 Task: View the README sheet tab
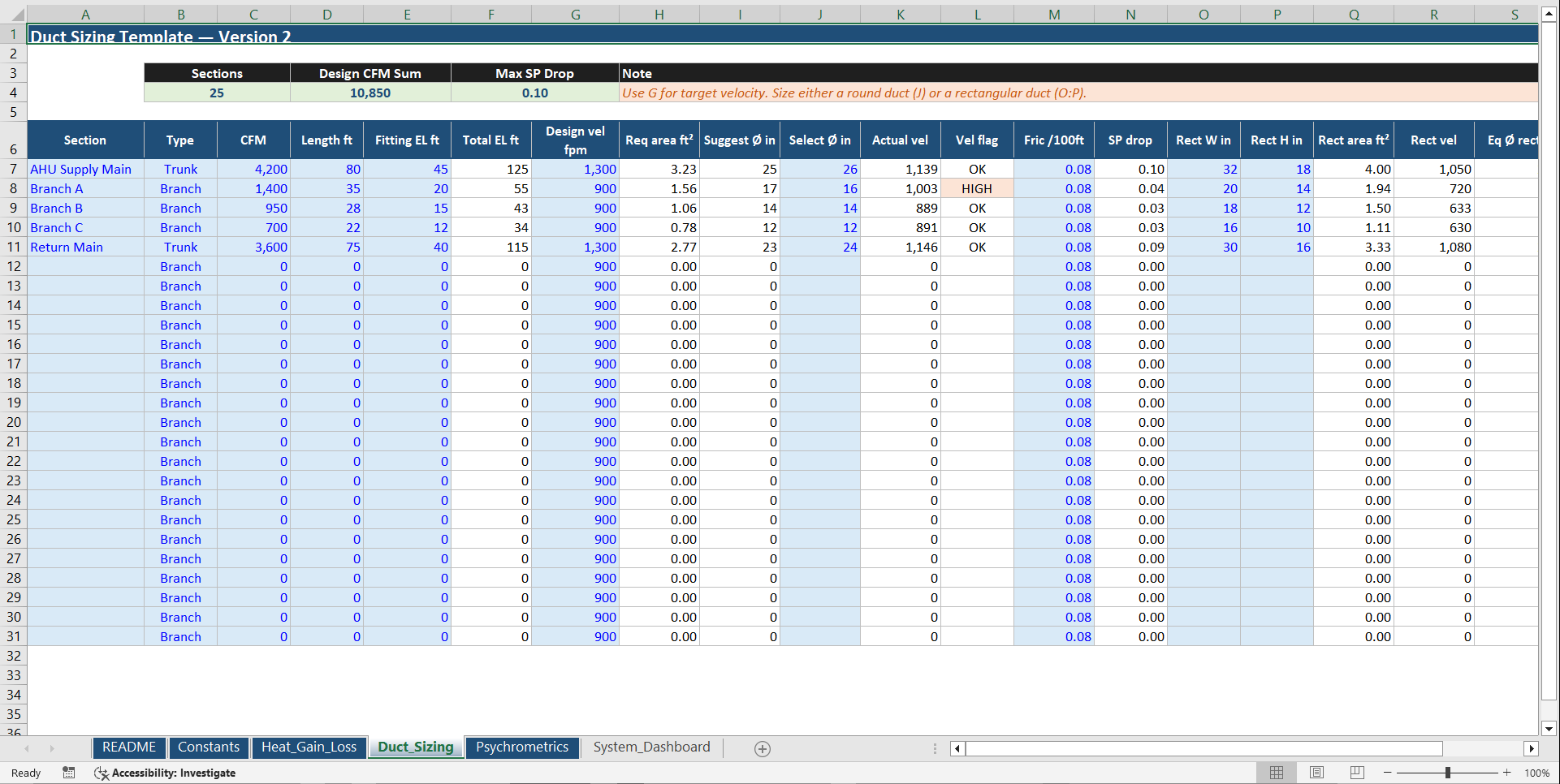(x=128, y=747)
